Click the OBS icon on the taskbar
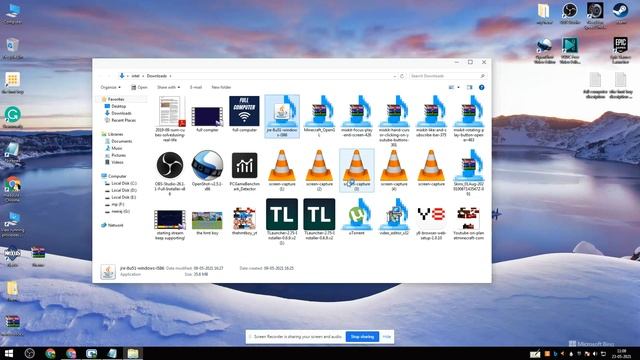 point(29,353)
